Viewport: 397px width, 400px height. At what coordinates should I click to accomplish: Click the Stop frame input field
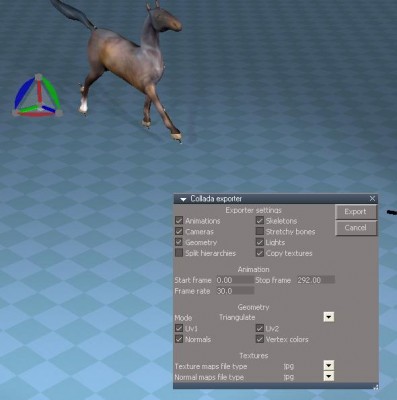316,280
